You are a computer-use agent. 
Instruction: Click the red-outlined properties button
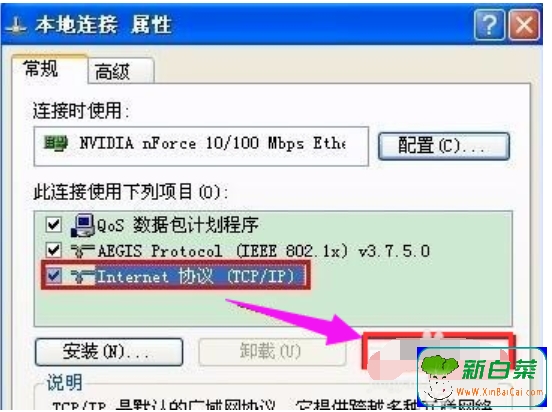[437, 352]
